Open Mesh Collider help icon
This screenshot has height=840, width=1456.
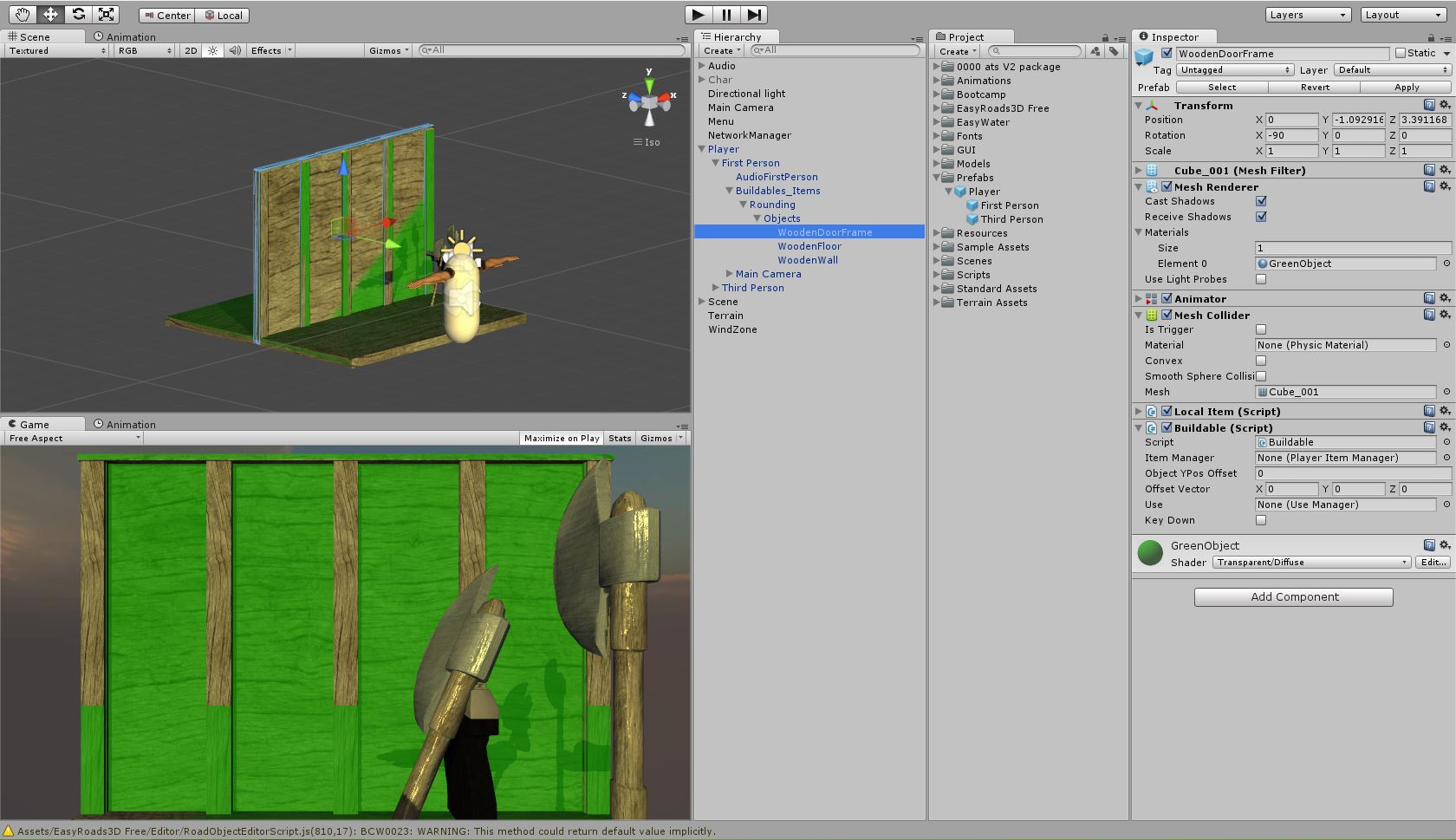[1429, 315]
